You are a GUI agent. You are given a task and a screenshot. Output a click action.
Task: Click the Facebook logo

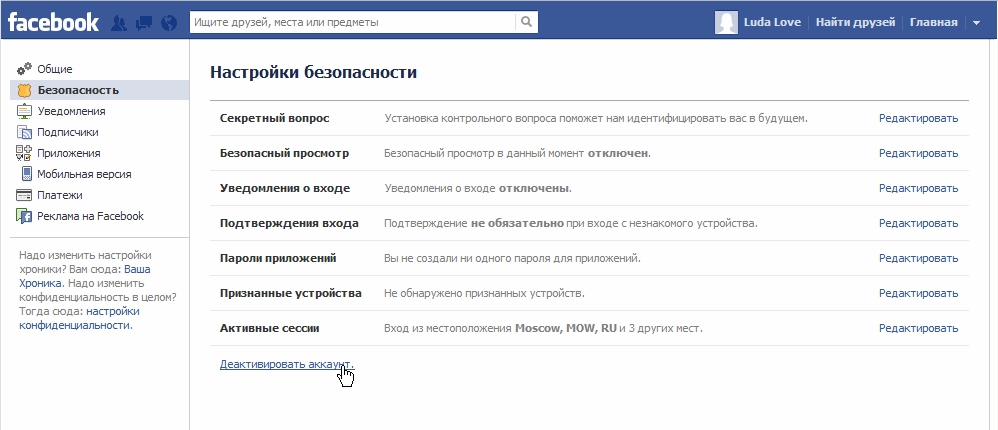click(x=53, y=22)
